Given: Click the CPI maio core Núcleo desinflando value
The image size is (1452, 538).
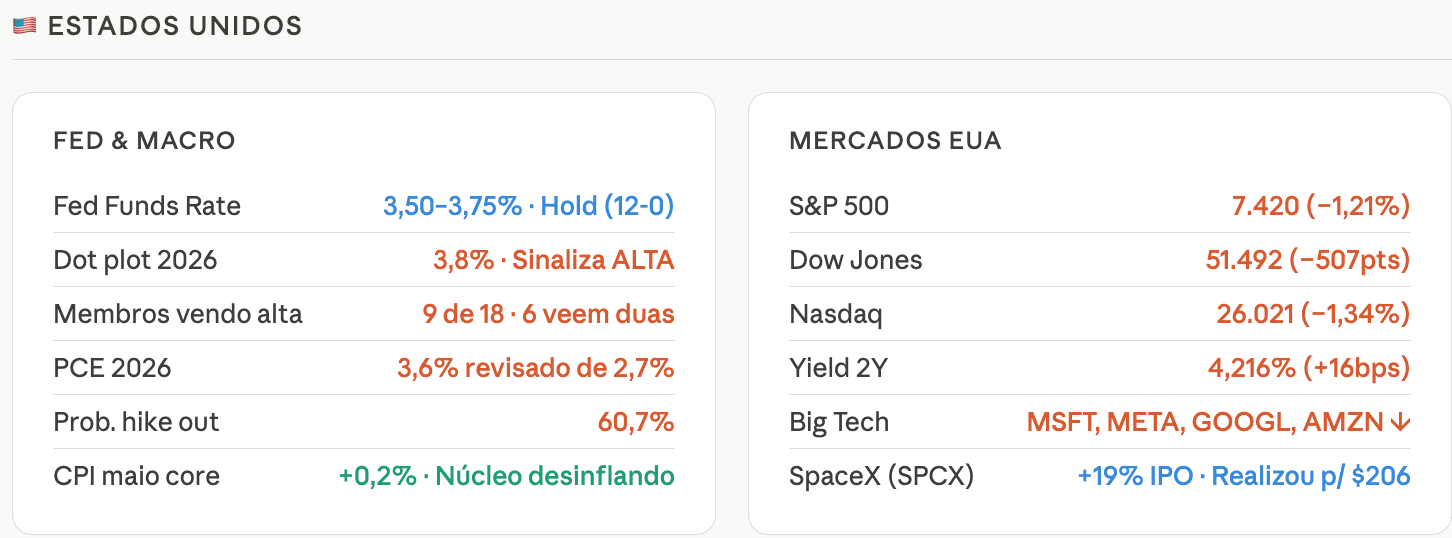Looking at the screenshot, I should [x=507, y=476].
